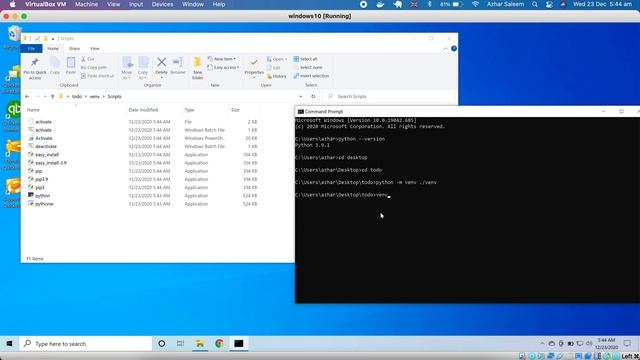The width and height of the screenshot is (640, 360).
Task: Open File Explorer from the taskbar
Action: (x=200, y=344)
